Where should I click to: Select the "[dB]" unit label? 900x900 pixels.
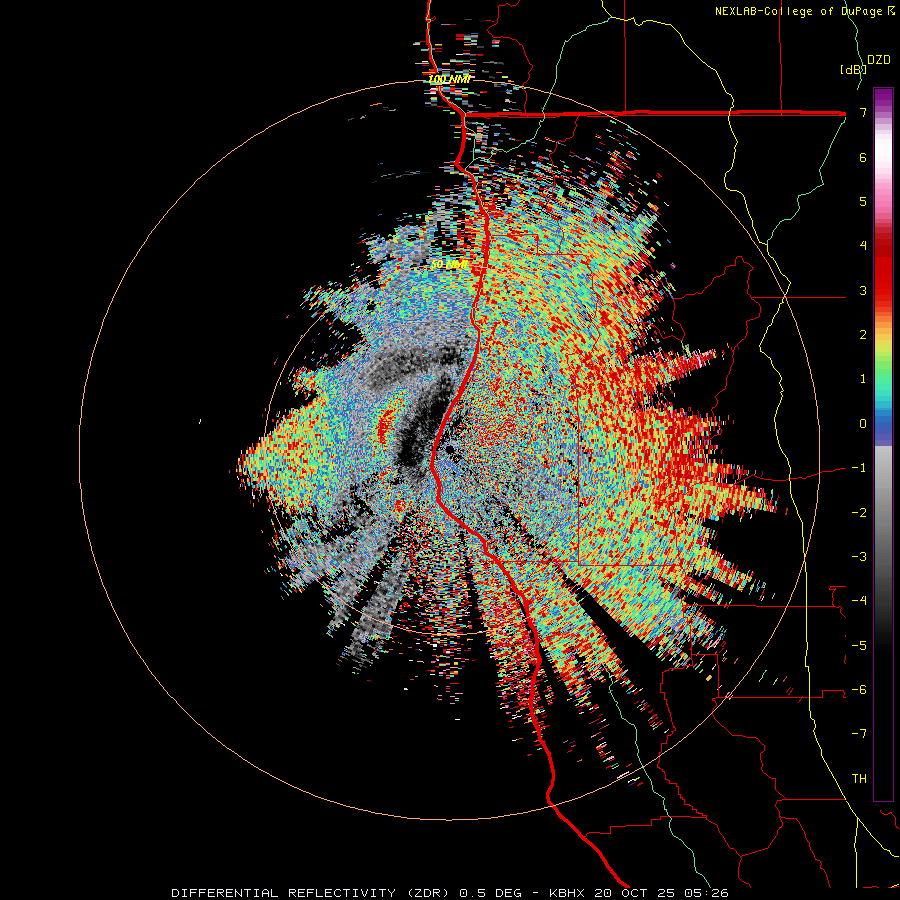click(853, 69)
